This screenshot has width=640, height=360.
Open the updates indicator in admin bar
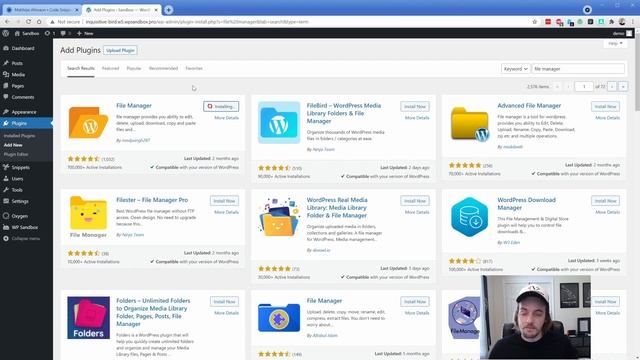50,33
